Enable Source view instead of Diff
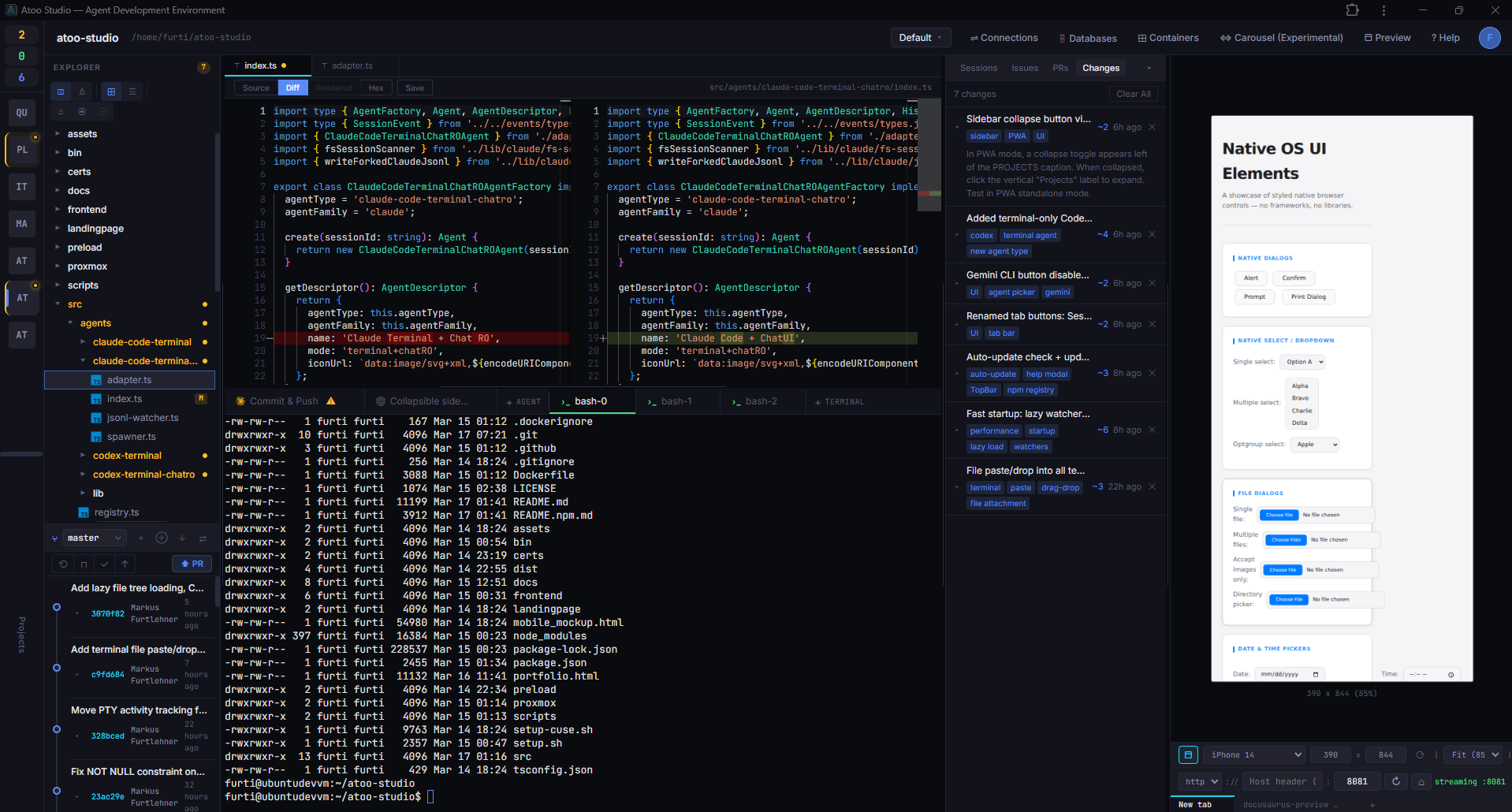This screenshot has width=1512, height=812. [x=255, y=88]
